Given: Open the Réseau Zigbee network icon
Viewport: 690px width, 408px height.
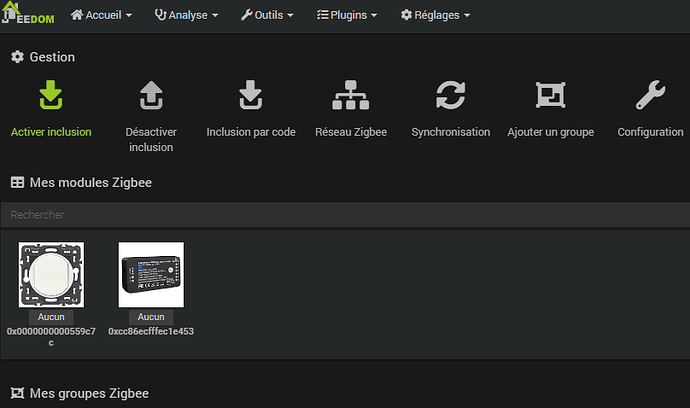Looking at the screenshot, I should 351,95.
